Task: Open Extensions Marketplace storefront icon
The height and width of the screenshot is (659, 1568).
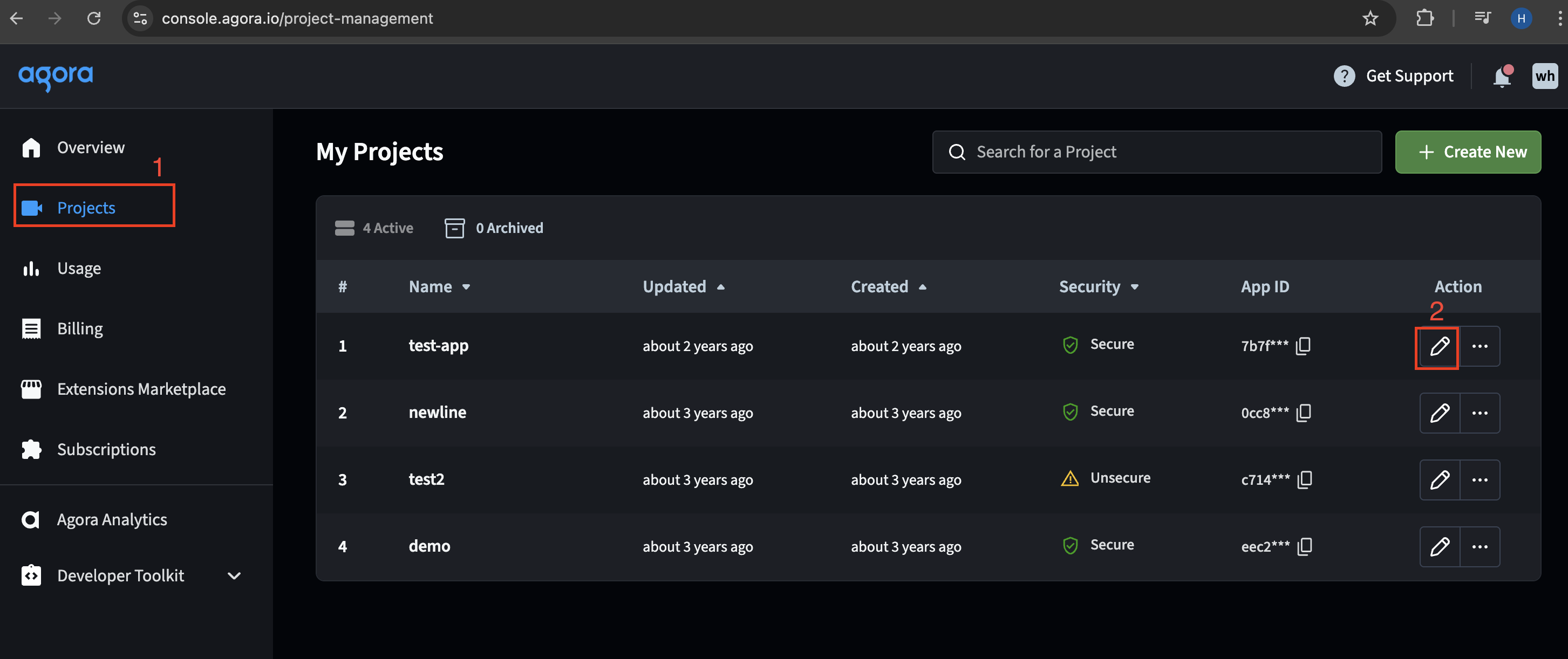Action: [31, 389]
